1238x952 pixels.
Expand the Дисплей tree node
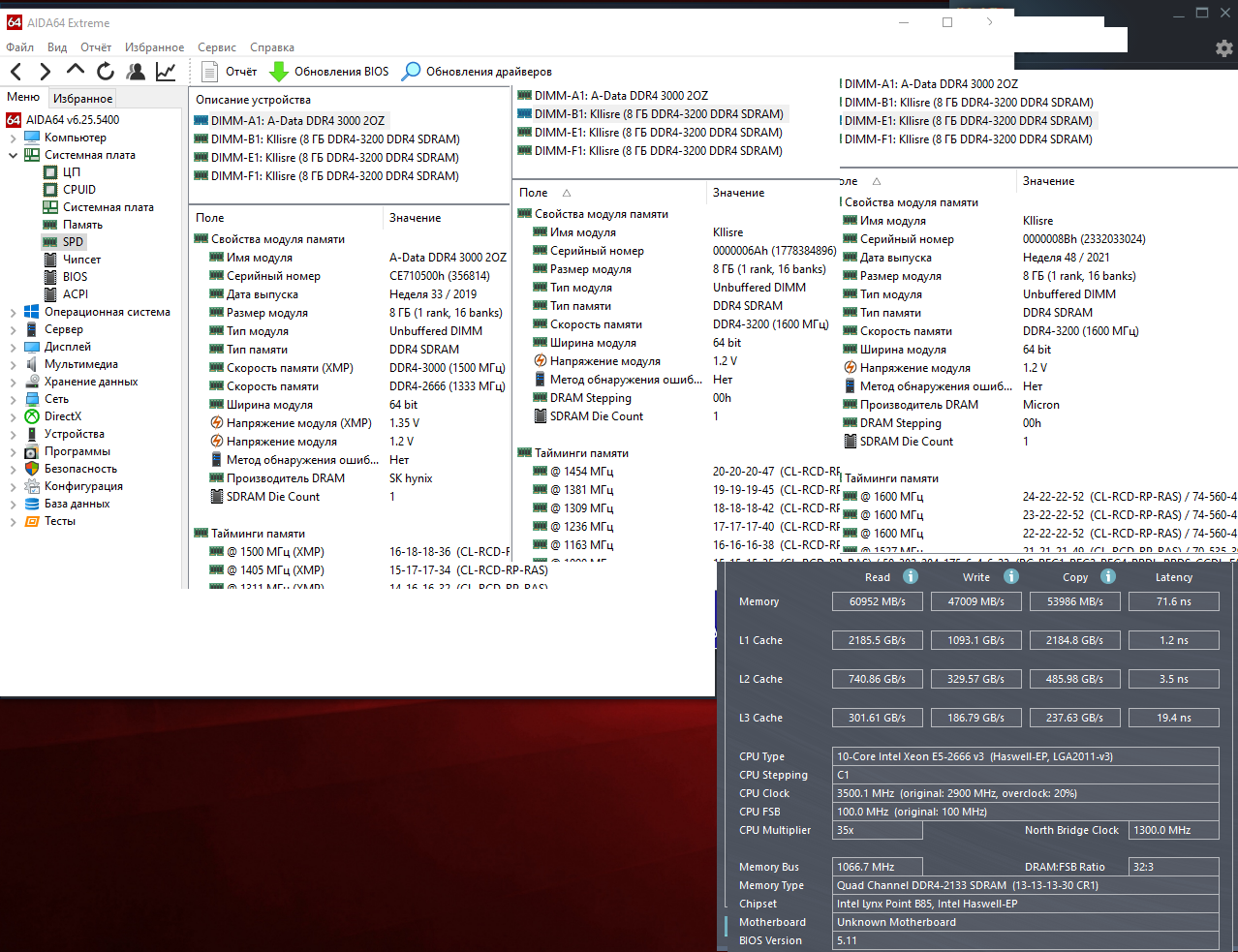coord(13,347)
